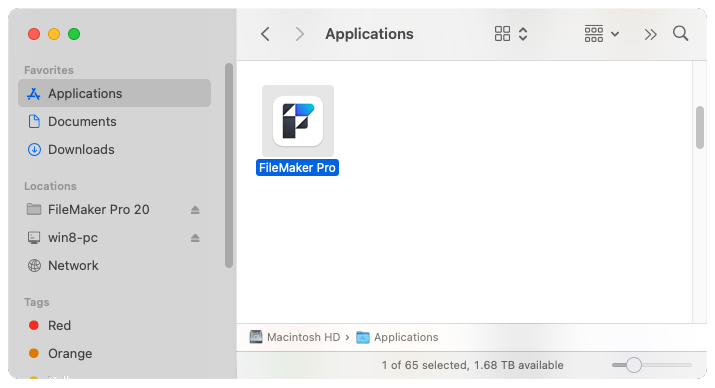The image size is (715, 388).
Task: Show more toolbar items via double chevron
Action: click(x=650, y=34)
